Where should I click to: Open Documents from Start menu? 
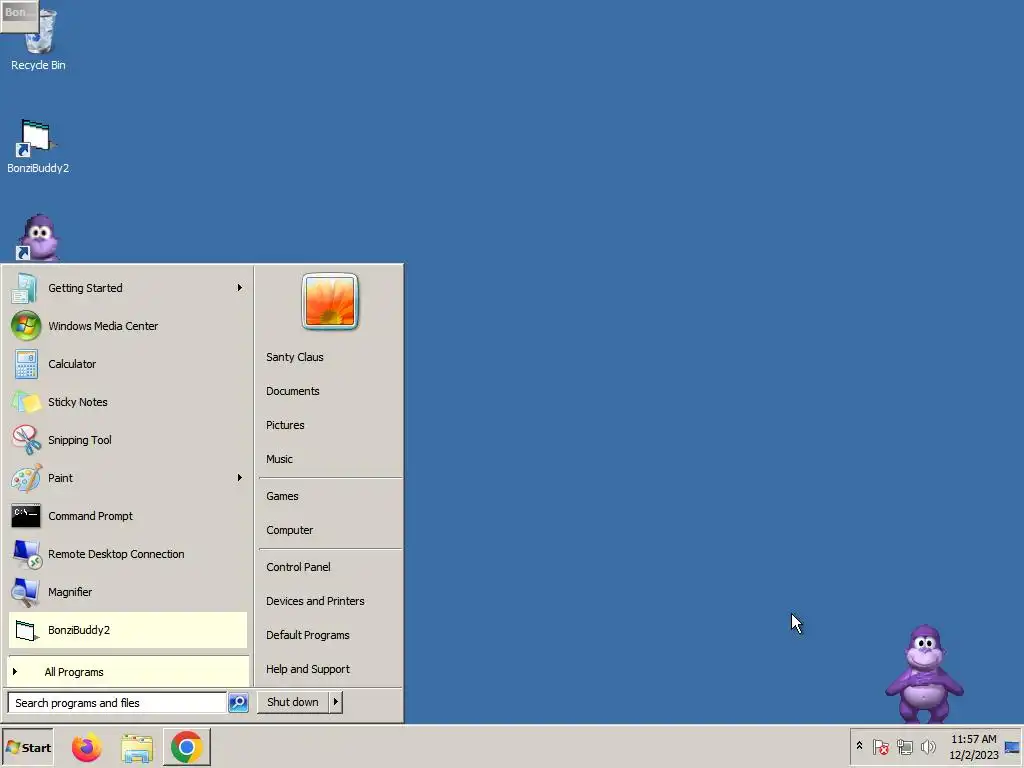pos(293,391)
